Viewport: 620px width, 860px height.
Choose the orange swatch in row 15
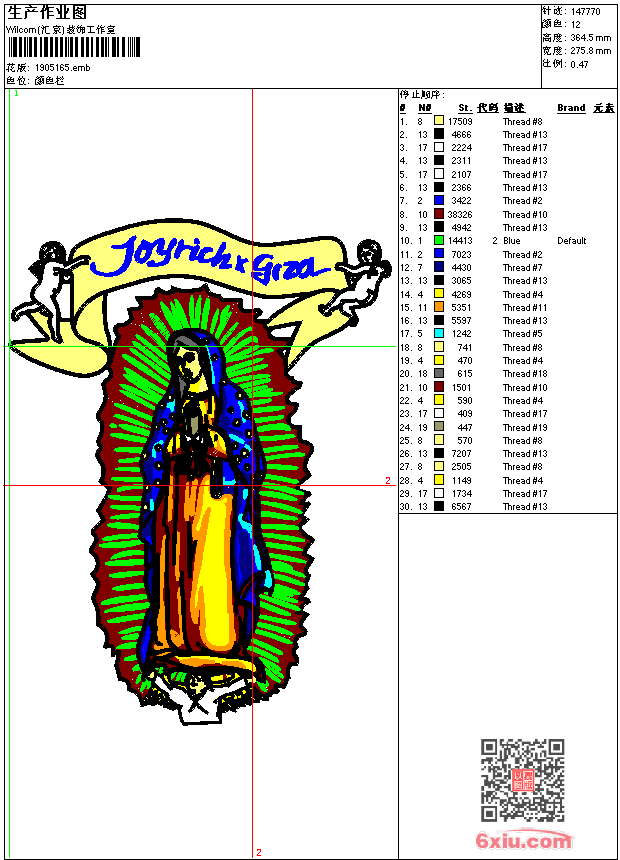click(439, 307)
